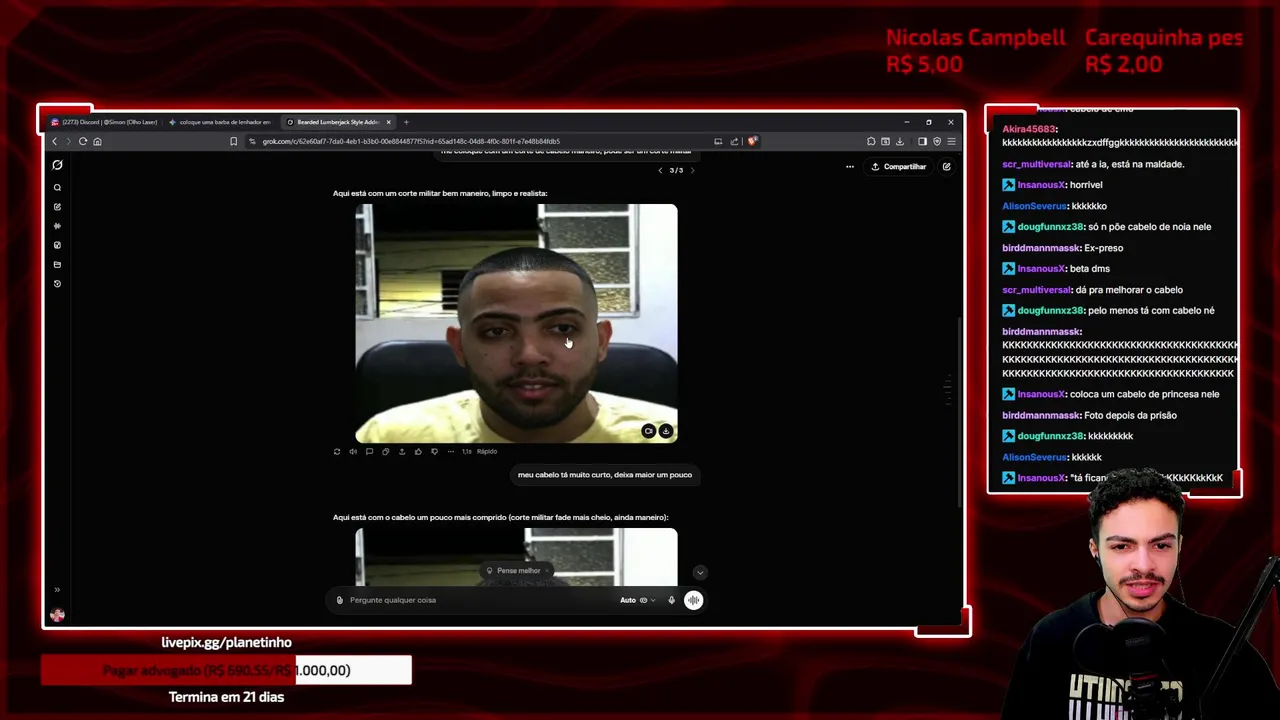Image resolution: width=1280 pixels, height=720 pixels.
Task: Dismiss the Pense melhor chip
Action: tap(547, 571)
